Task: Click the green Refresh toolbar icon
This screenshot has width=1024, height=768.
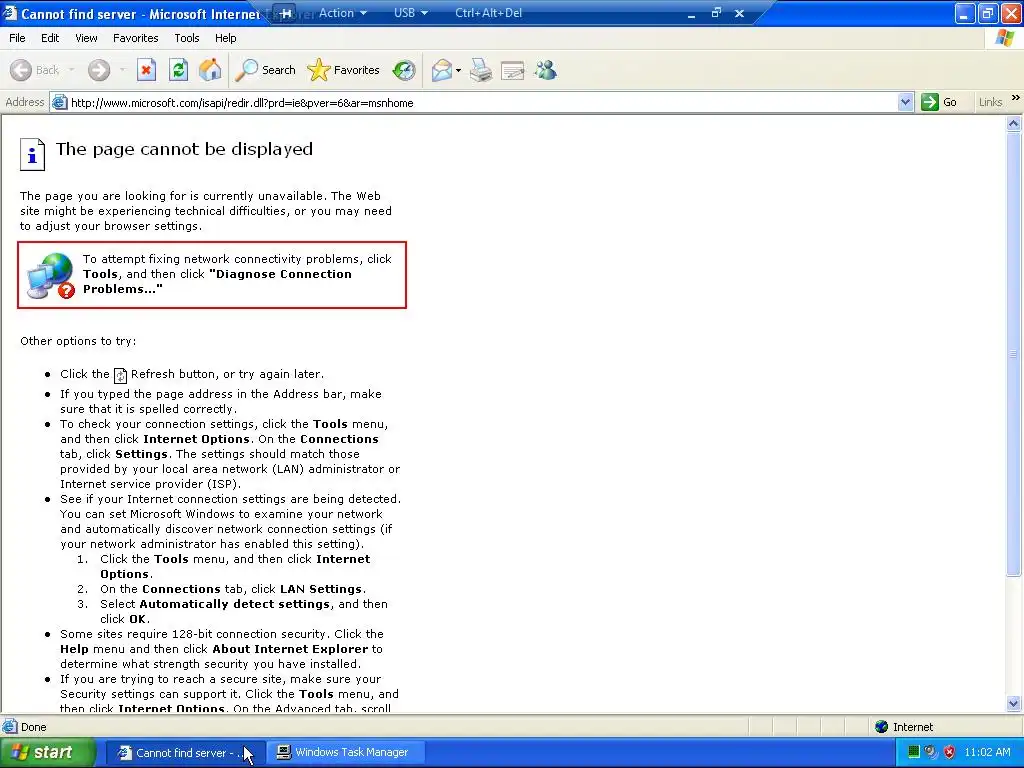Action: [x=178, y=70]
